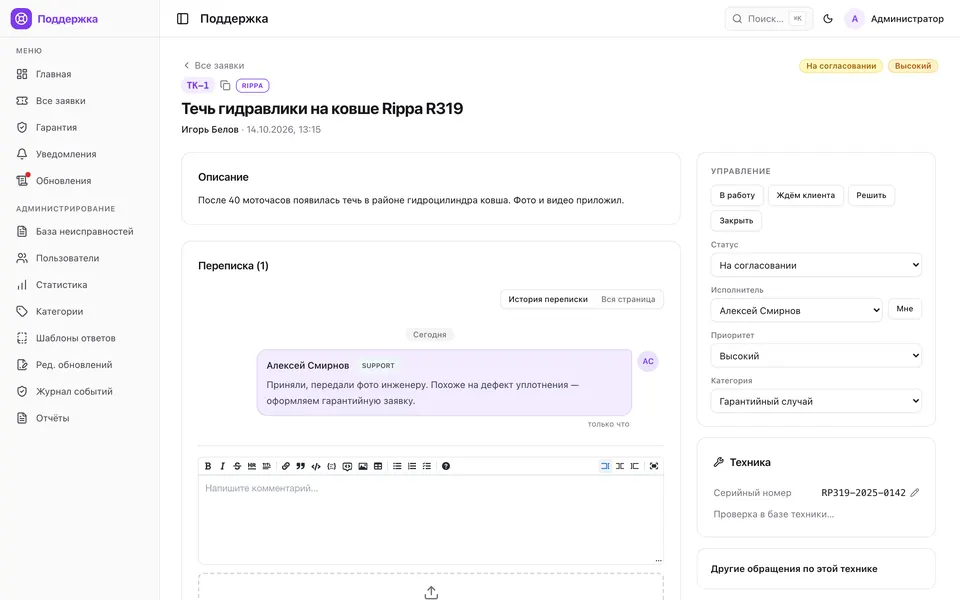The width and height of the screenshot is (960, 600).
Task: Insert link via editor chain icon
Action: [x=285, y=466]
